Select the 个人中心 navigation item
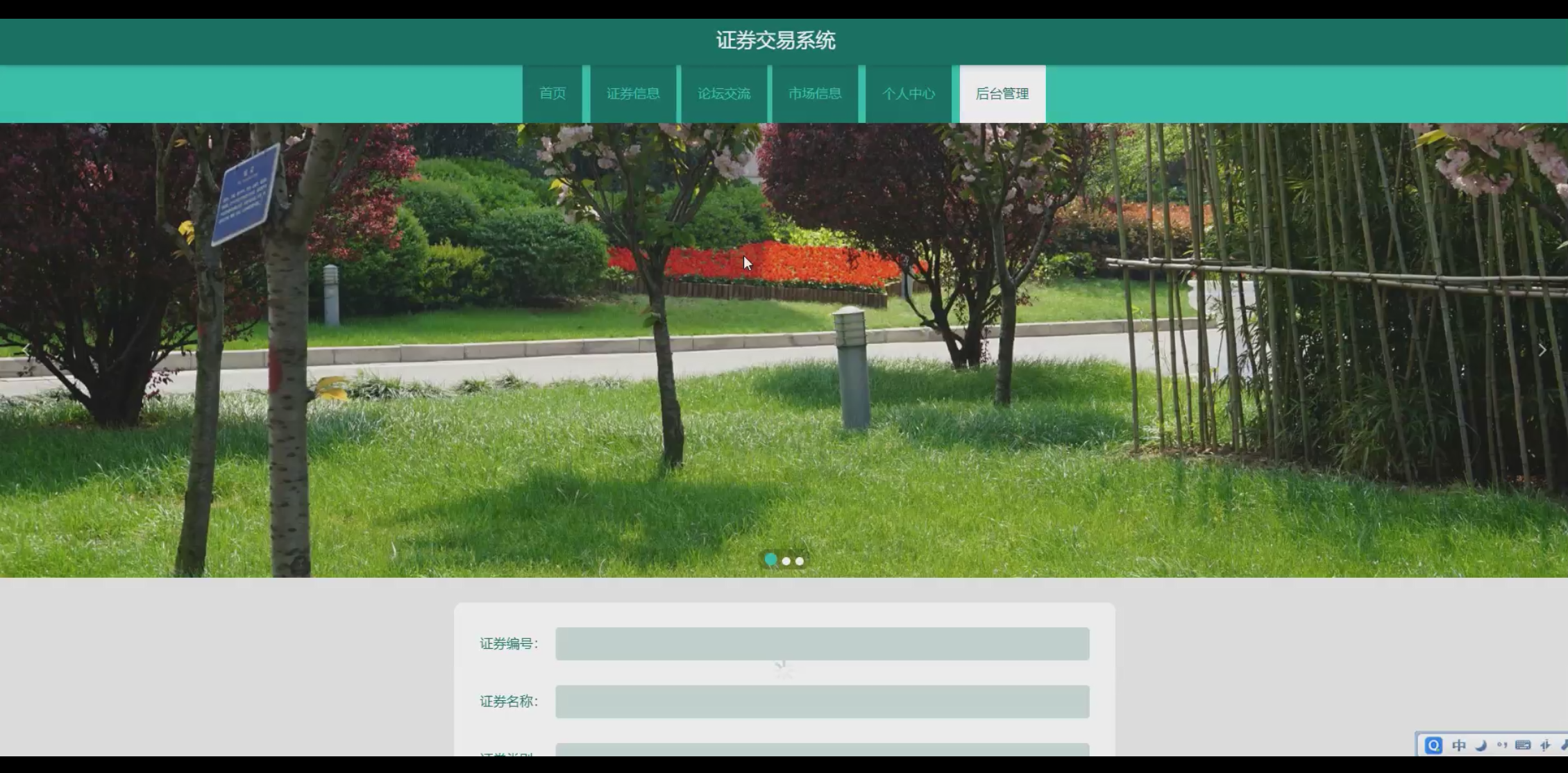Image resolution: width=1568 pixels, height=773 pixels. tap(909, 93)
